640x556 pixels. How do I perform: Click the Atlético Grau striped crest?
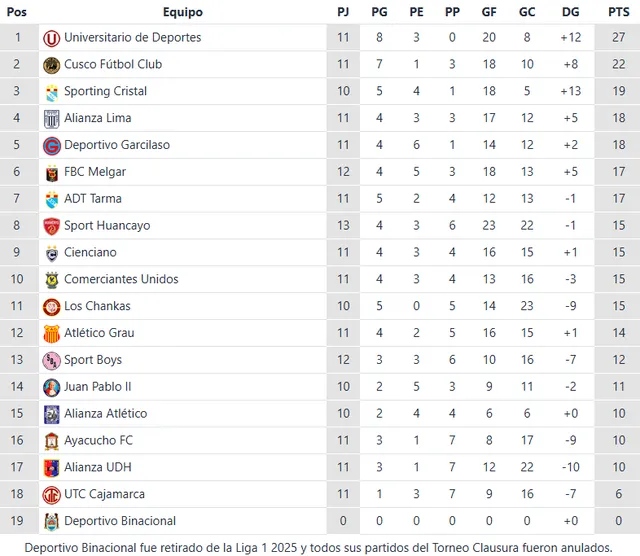[x=52, y=333]
